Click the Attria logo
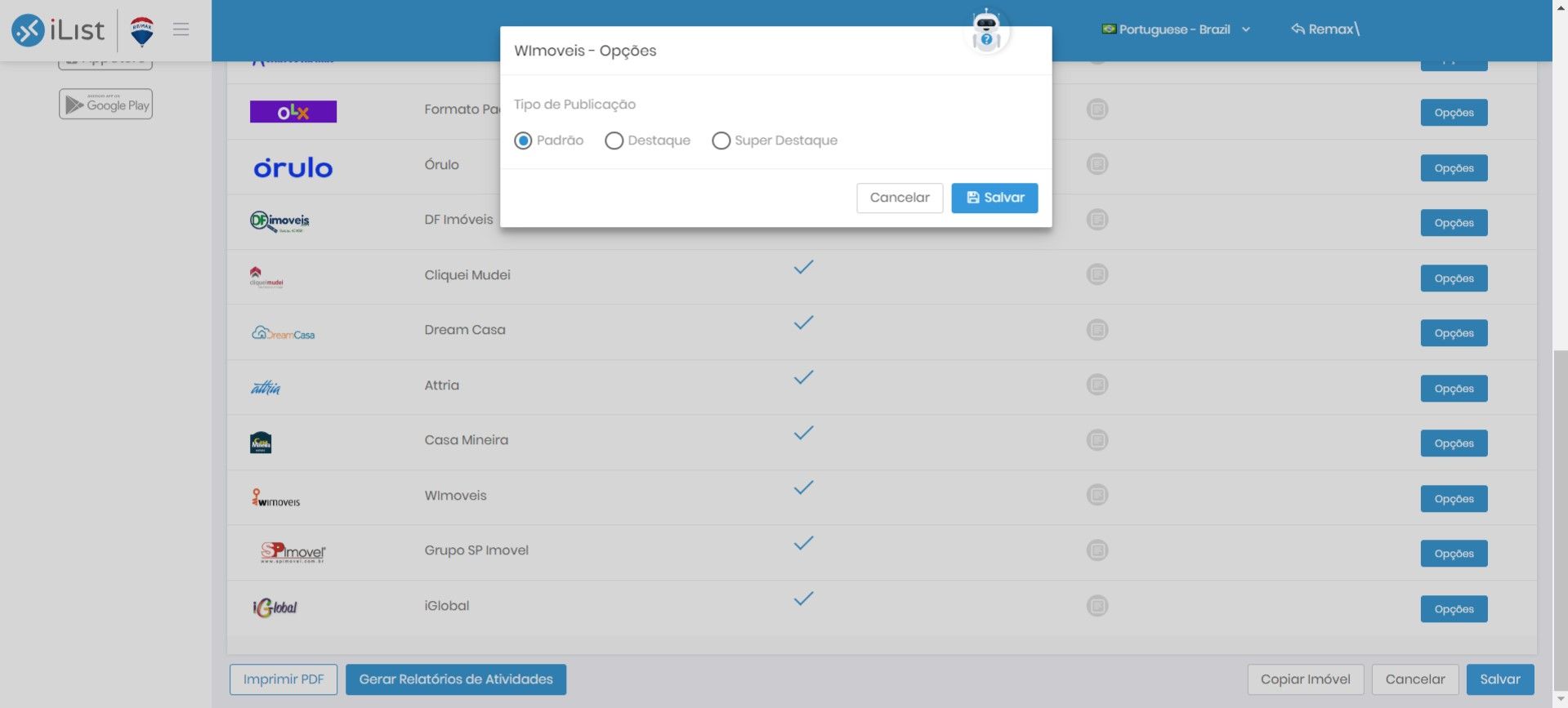Image resolution: width=1568 pixels, height=708 pixels. [266, 387]
